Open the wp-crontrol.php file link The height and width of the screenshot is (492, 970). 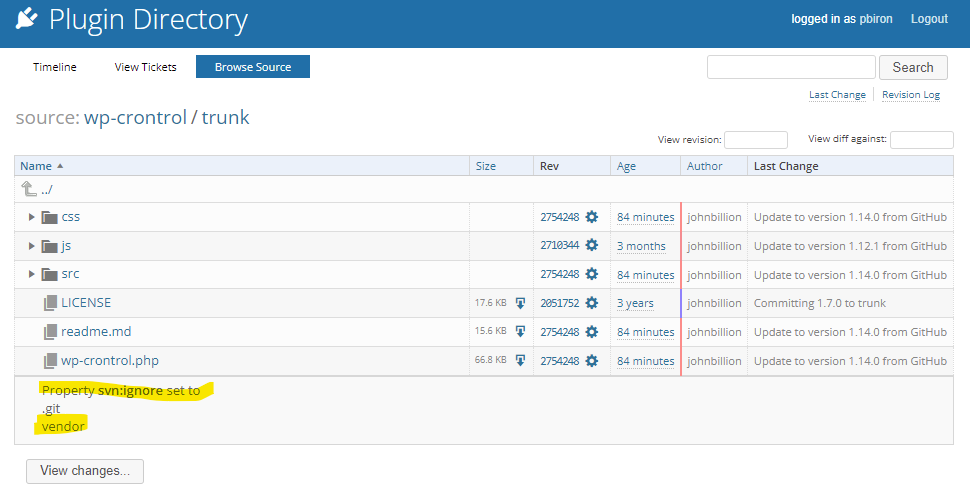[x=110, y=361]
